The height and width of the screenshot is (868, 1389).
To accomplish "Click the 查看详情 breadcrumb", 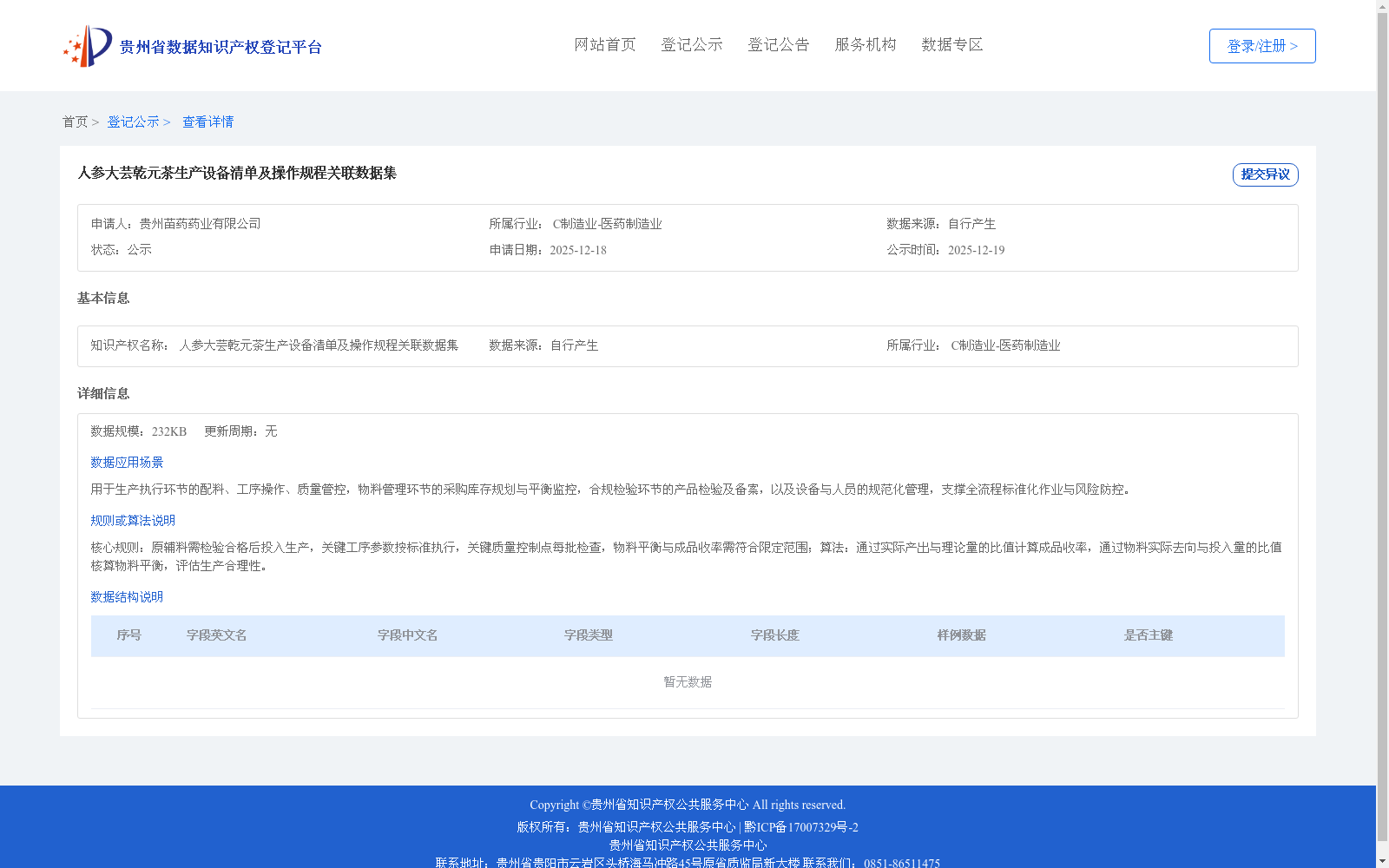I will [x=208, y=122].
